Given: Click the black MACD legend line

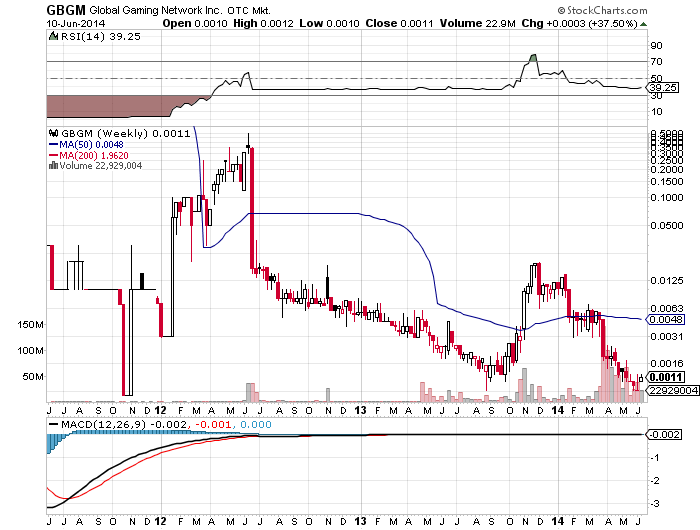Looking at the screenshot, I should [x=53, y=425].
